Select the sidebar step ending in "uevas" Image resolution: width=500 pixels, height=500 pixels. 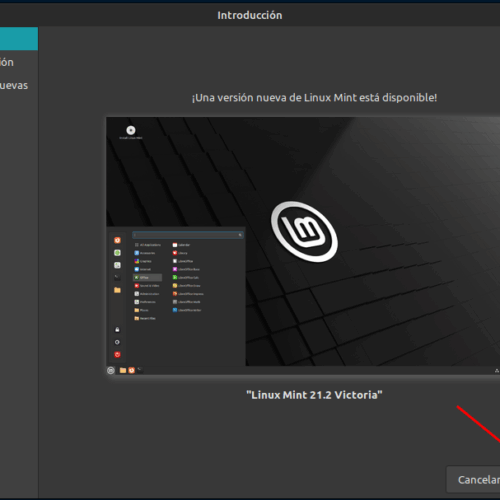19,85
